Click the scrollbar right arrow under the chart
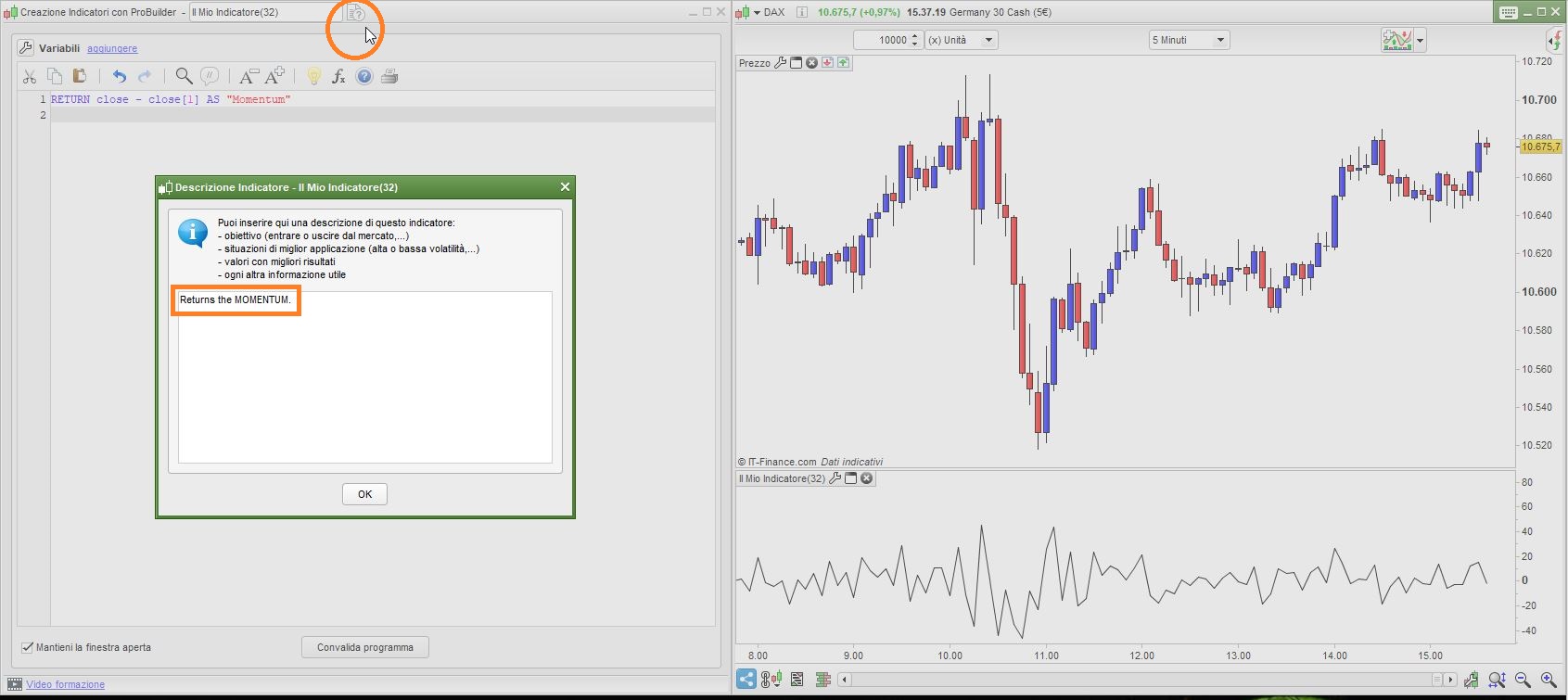The height and width of the screenshot is (700, 1568). click(1451, 680)
